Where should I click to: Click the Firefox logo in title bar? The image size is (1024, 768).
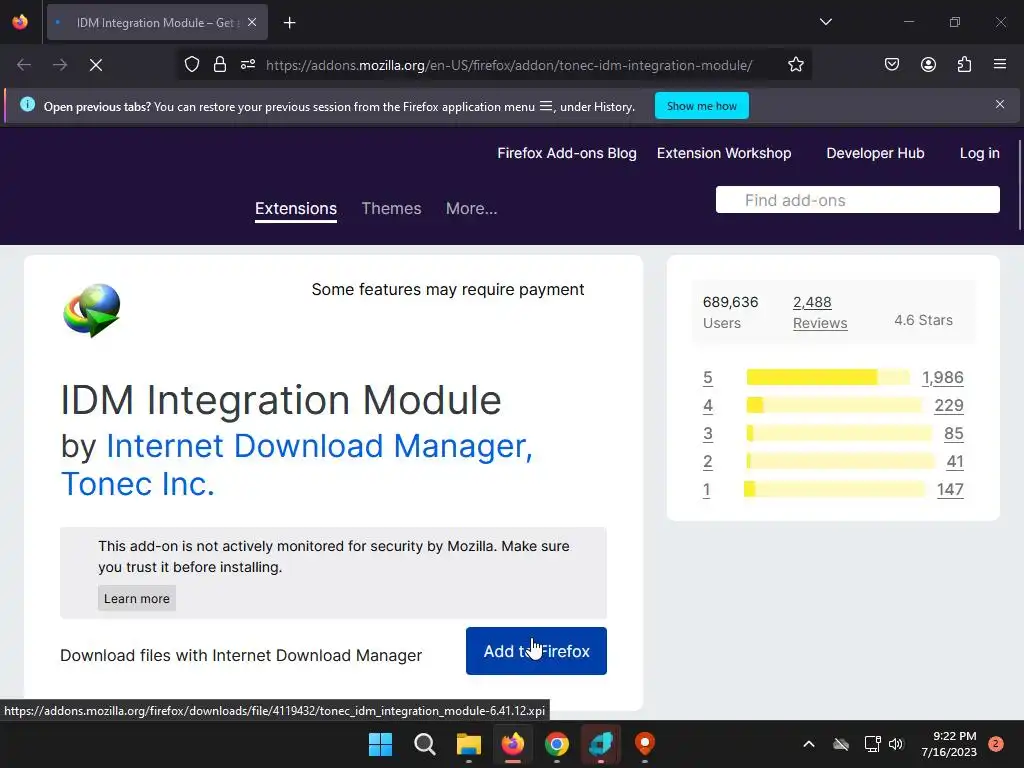[20, 22]
